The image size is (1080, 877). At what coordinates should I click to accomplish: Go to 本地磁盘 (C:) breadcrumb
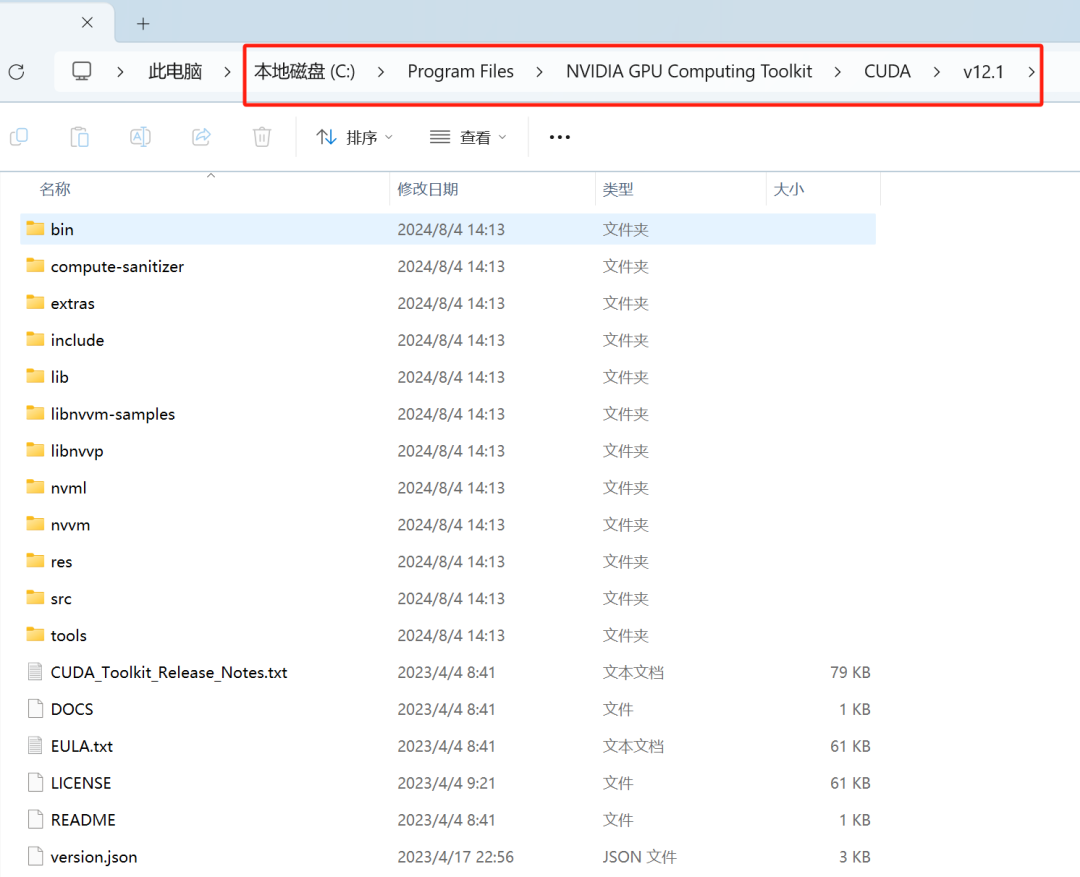click(304, 72)
